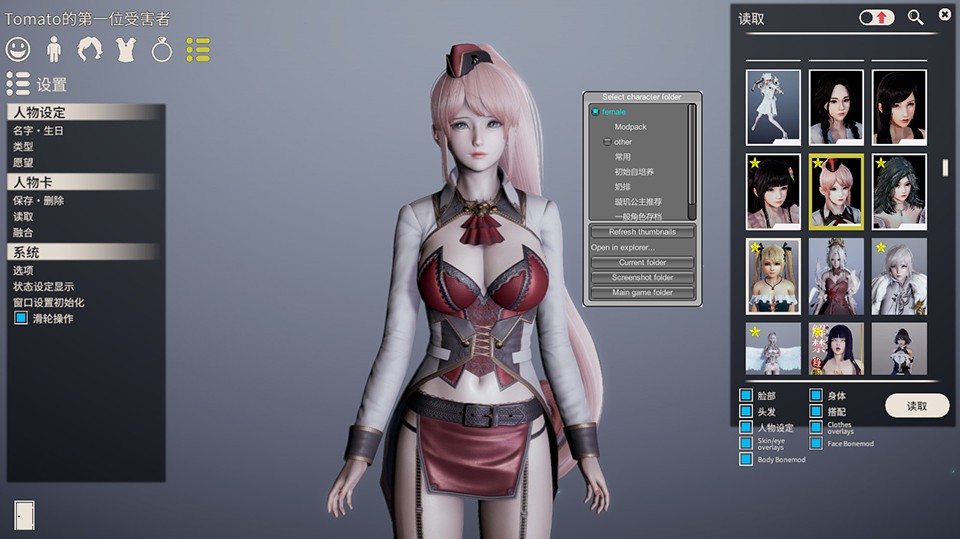This screenshot has width=960, height=539.
Task: Toggle the red arrow sort order switch
Action: [877, 17]
